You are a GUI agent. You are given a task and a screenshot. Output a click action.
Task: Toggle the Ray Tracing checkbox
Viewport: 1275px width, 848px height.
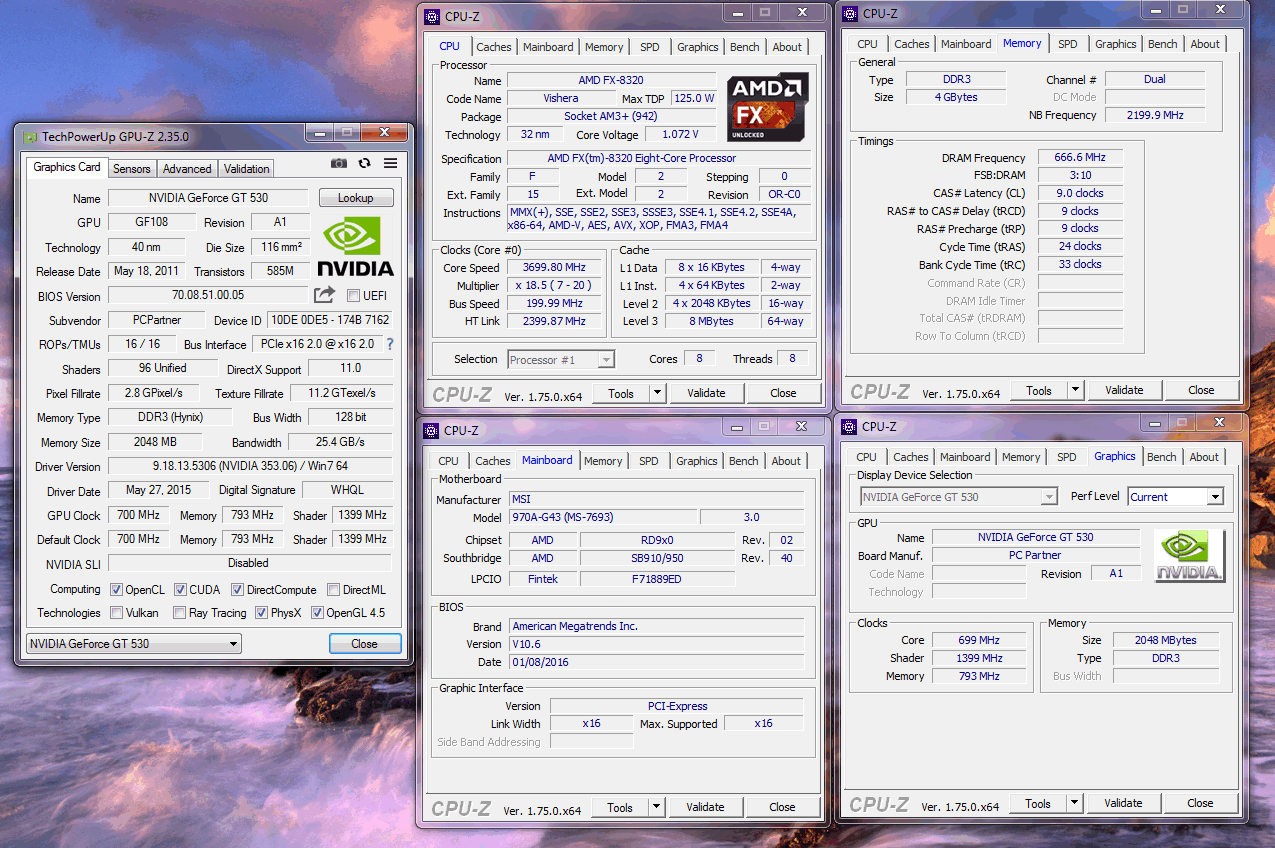(180, 613)
